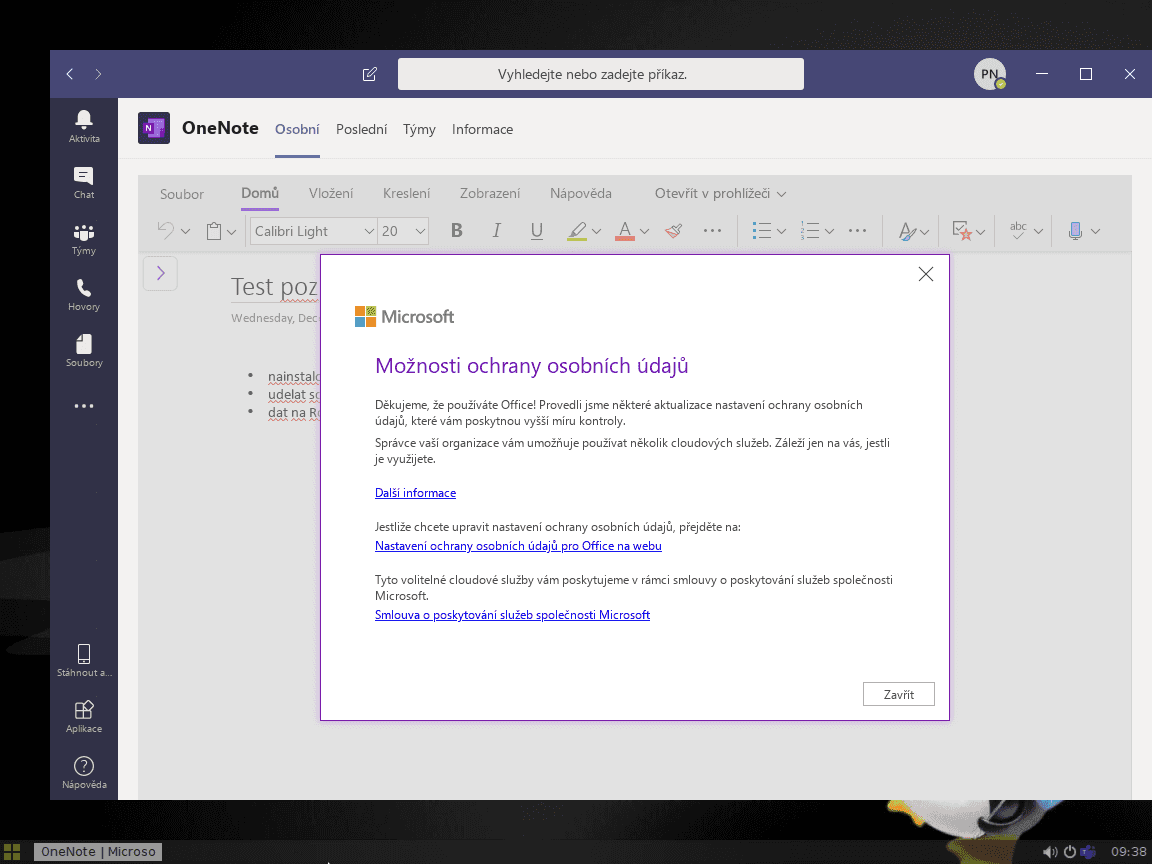This screenshot has width=1152, height=864.
Task: Toggle italic formatting
Action: [x=496, y=230]
